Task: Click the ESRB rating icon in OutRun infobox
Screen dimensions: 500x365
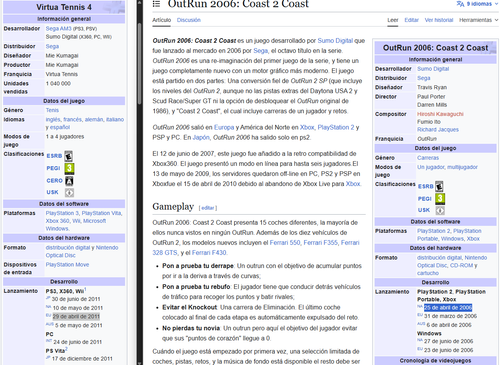Action: [x=439, y=186]
